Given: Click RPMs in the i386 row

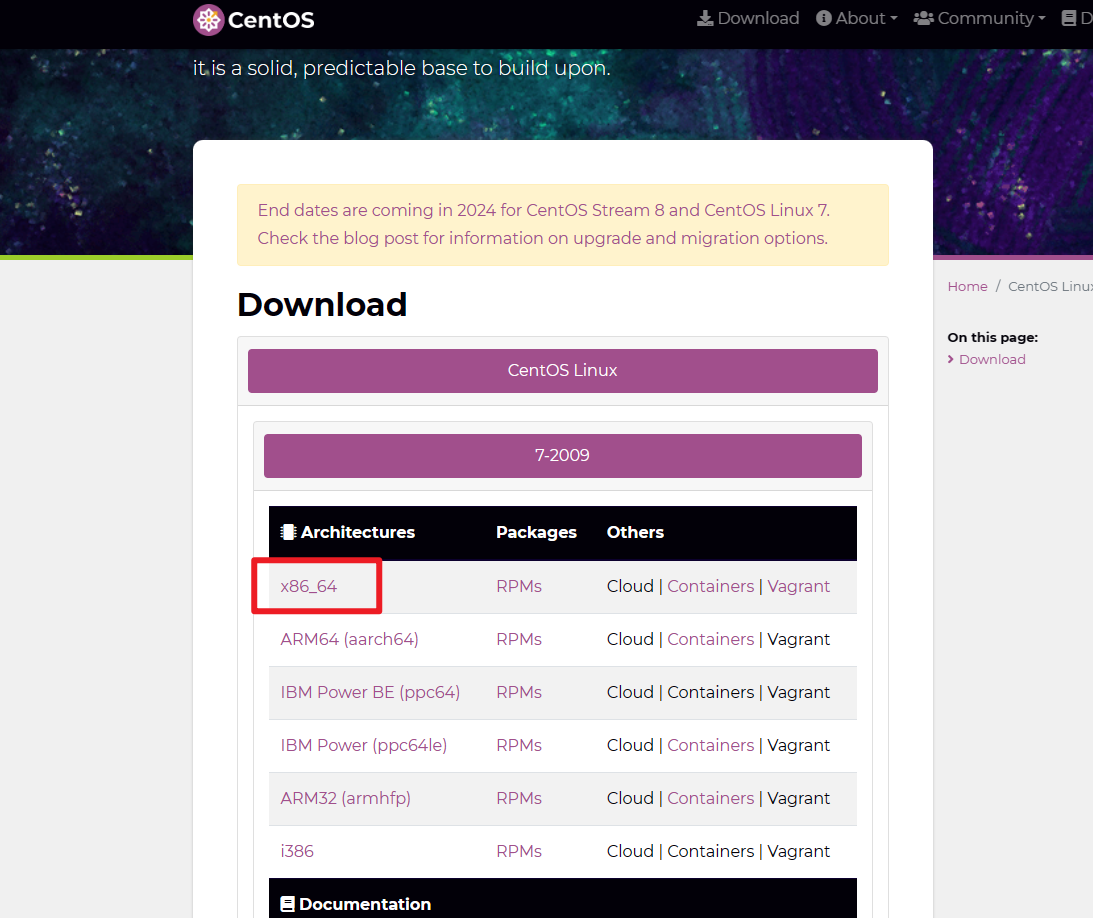Looking at the screenshot, I should click(x=519, y=851).
